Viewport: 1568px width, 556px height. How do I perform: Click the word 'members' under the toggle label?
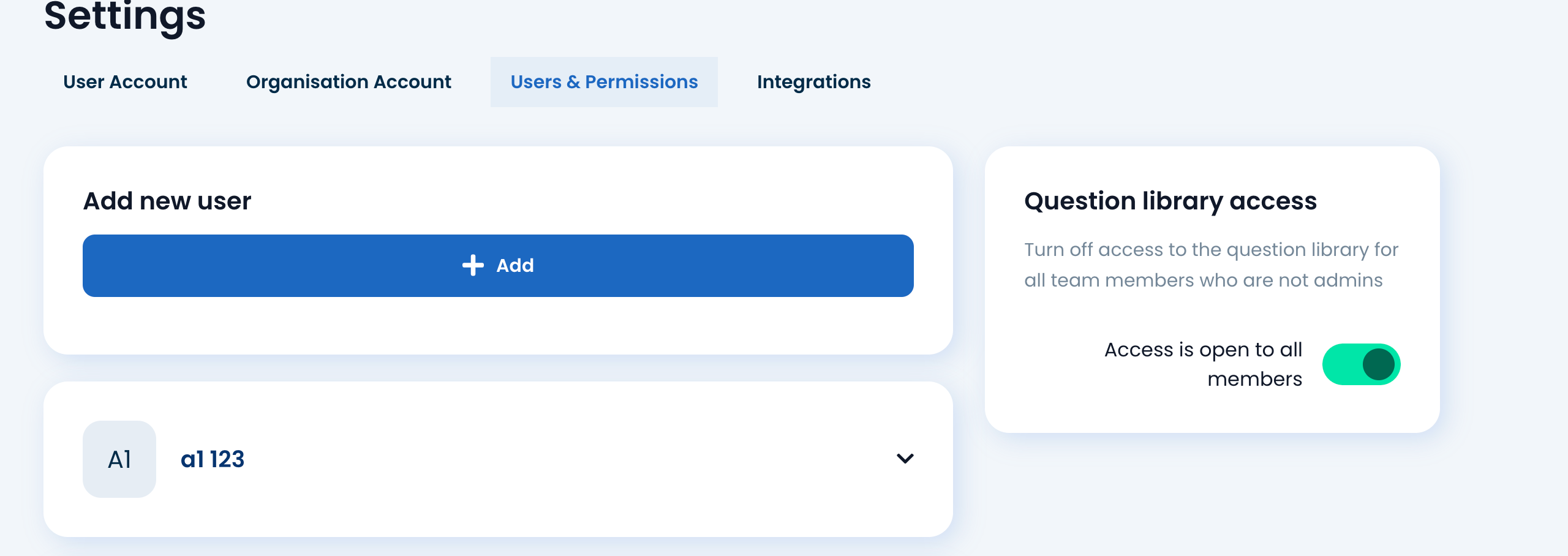tap(1254, 379)
